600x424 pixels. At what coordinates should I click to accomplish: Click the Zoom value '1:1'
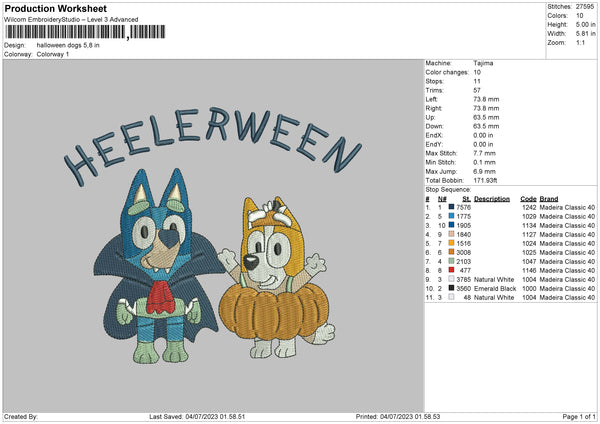(580, 42)
